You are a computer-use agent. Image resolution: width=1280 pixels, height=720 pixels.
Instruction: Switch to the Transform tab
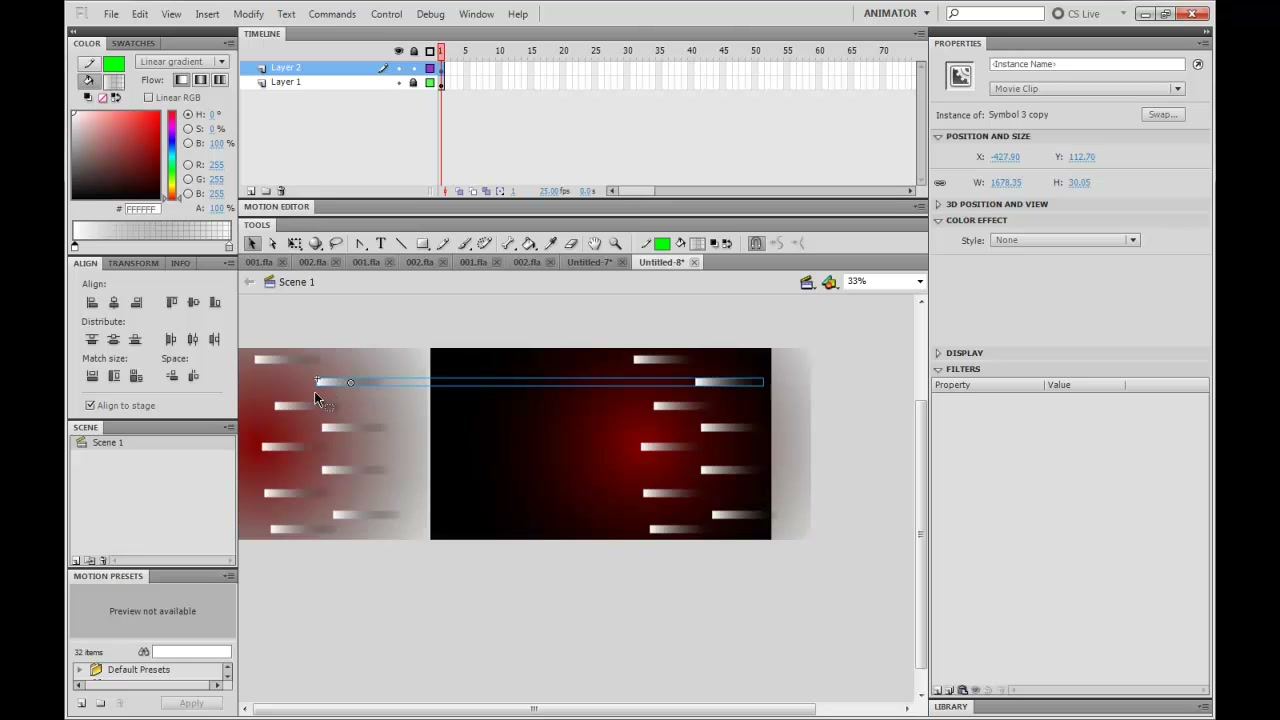coord(133,263)
